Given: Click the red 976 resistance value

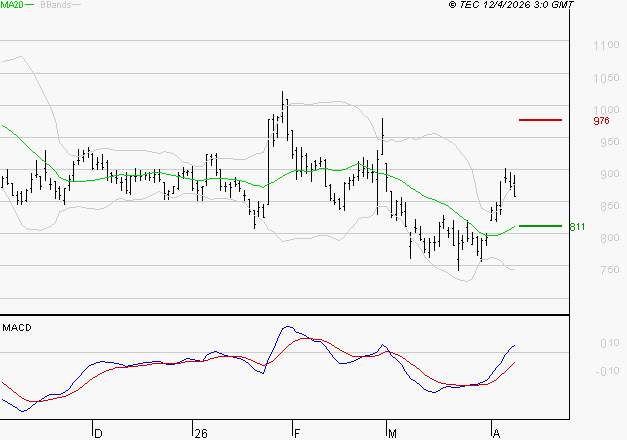Looking at the screenshot, I should pos(601,121).
